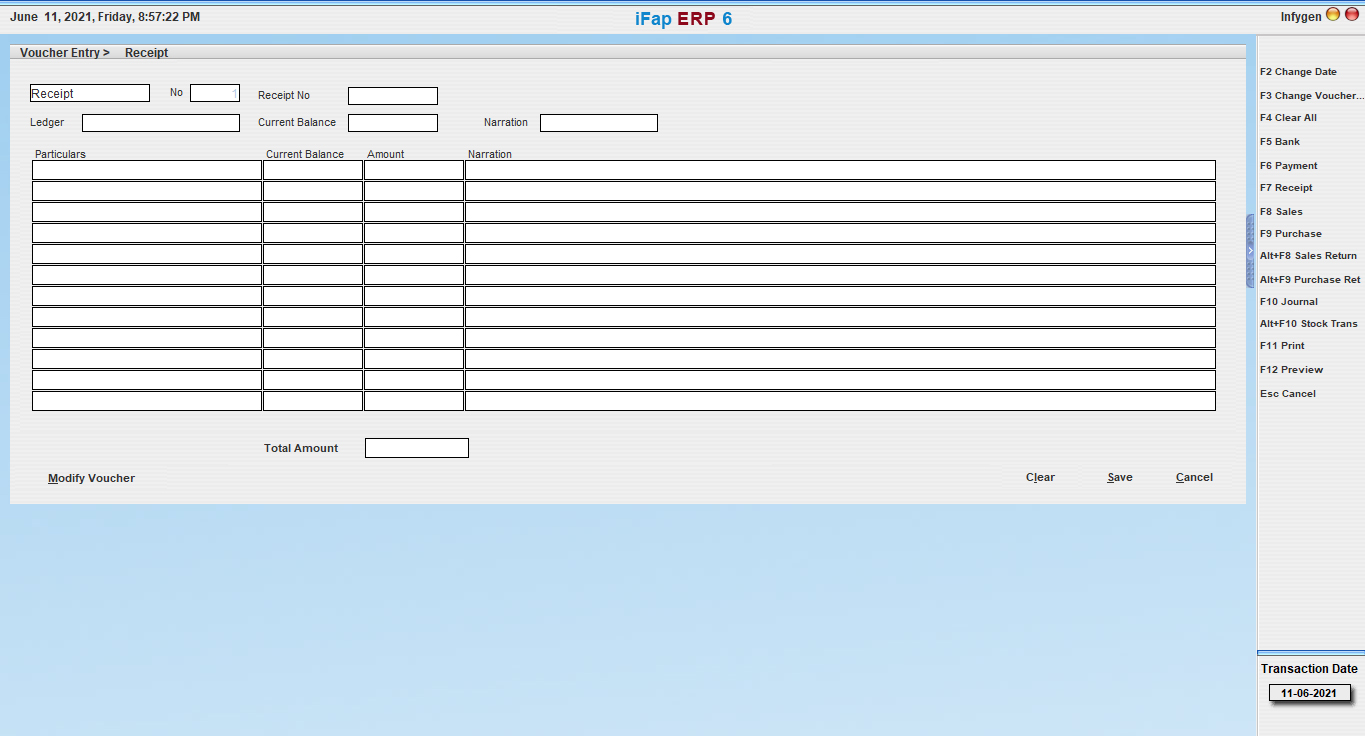Open F5 Bank voucher

1280,142
